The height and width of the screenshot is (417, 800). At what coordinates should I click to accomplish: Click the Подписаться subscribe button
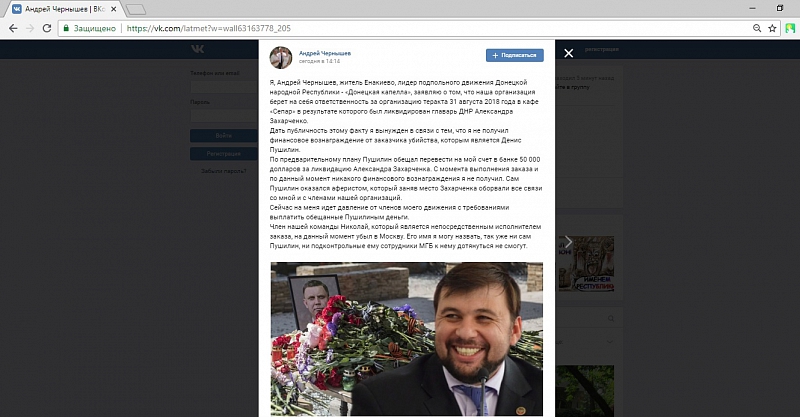[x=515, y=55]
